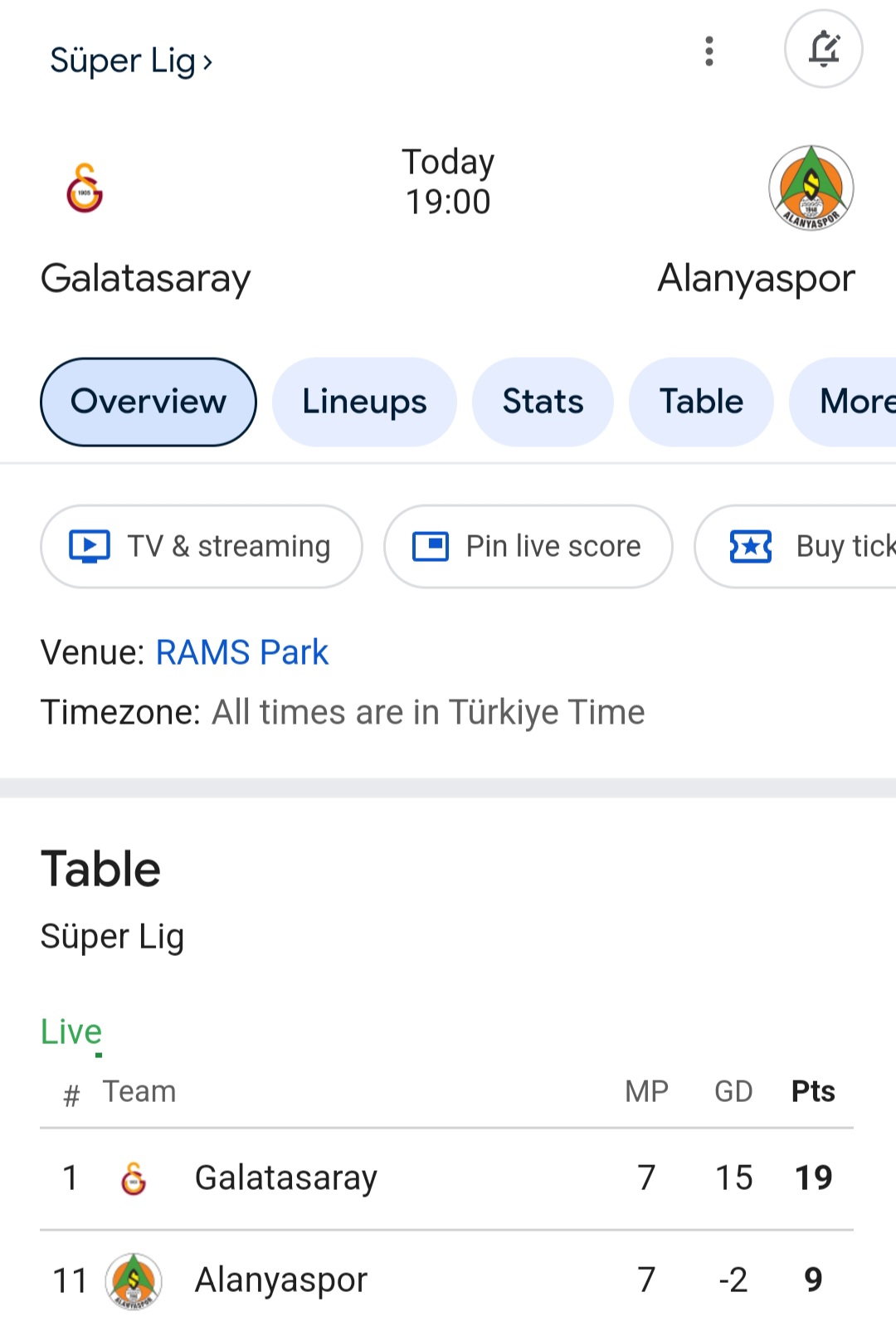Image resolution: width=896 pixels, height=1331 pixels.
Task: Click the TV & streaming screen icon
Action: pos(90,546)
